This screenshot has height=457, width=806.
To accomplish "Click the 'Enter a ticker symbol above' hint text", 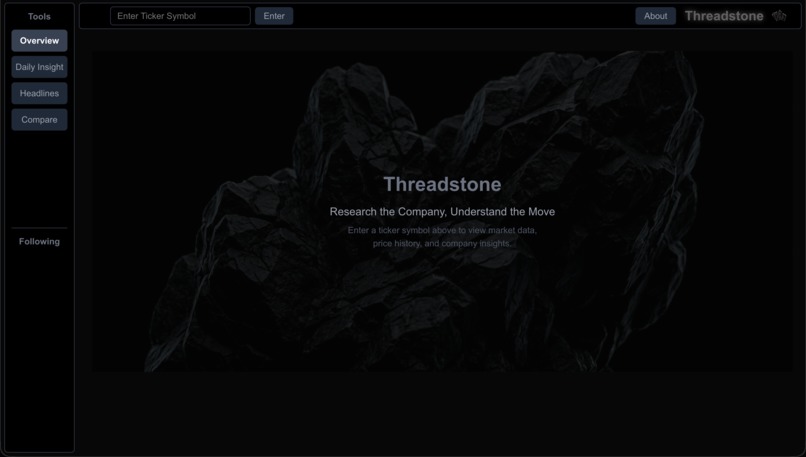I will point(442,236).
